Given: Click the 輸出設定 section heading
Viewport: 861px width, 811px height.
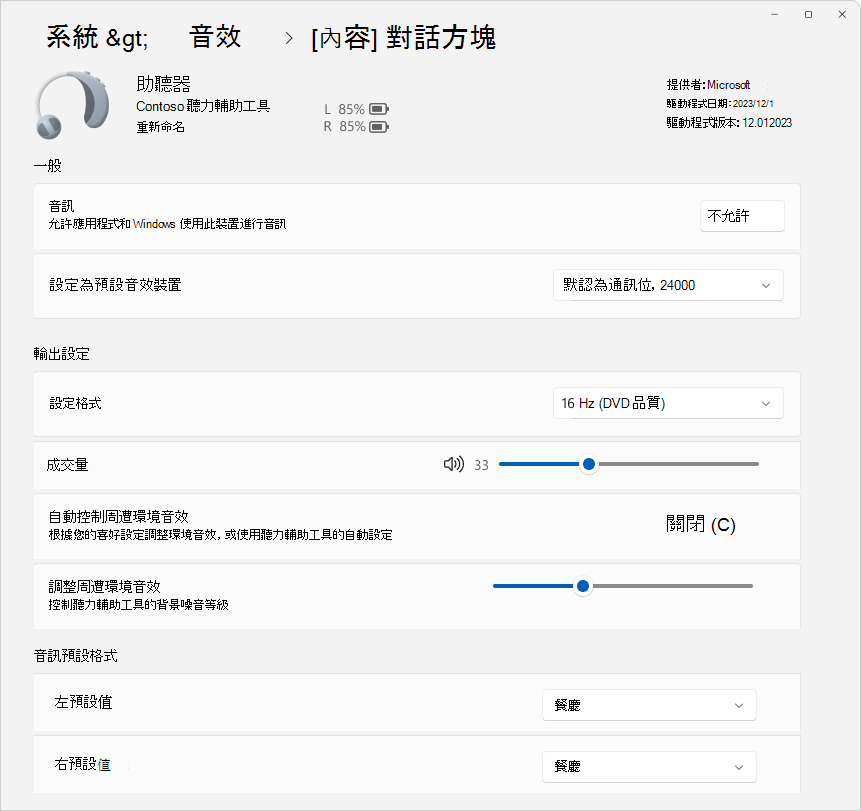Looking at the screenshot, I should tap(62, 354).
